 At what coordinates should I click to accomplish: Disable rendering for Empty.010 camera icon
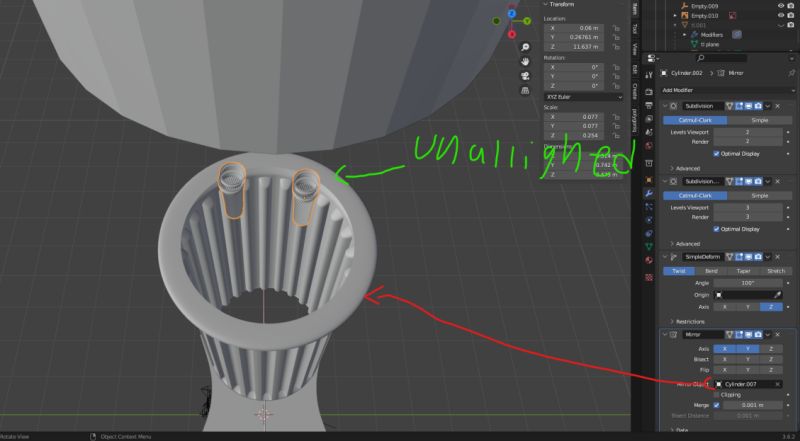[x=791, y=15]
